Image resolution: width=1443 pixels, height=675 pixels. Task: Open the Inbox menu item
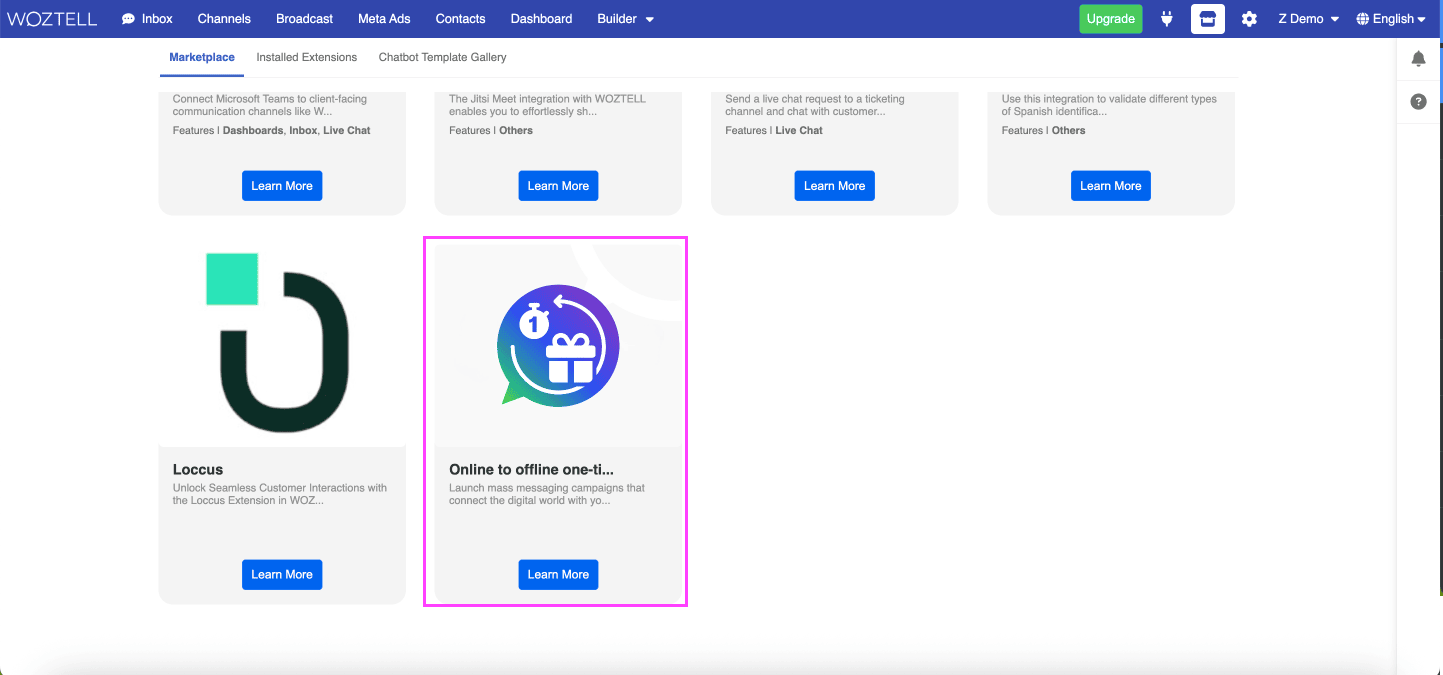[x=157, y=19]
